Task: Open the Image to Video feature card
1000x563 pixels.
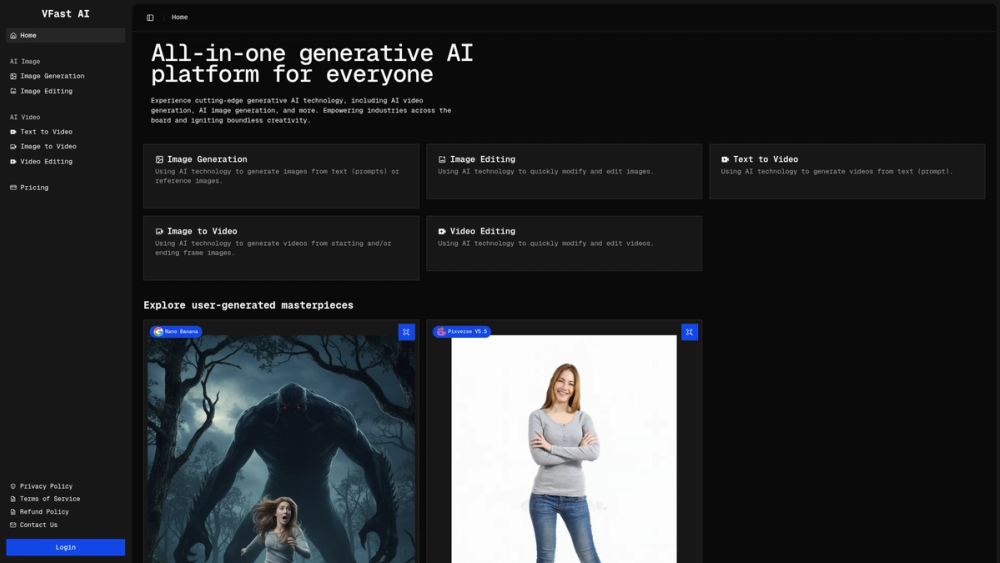Action: [281, 248]
